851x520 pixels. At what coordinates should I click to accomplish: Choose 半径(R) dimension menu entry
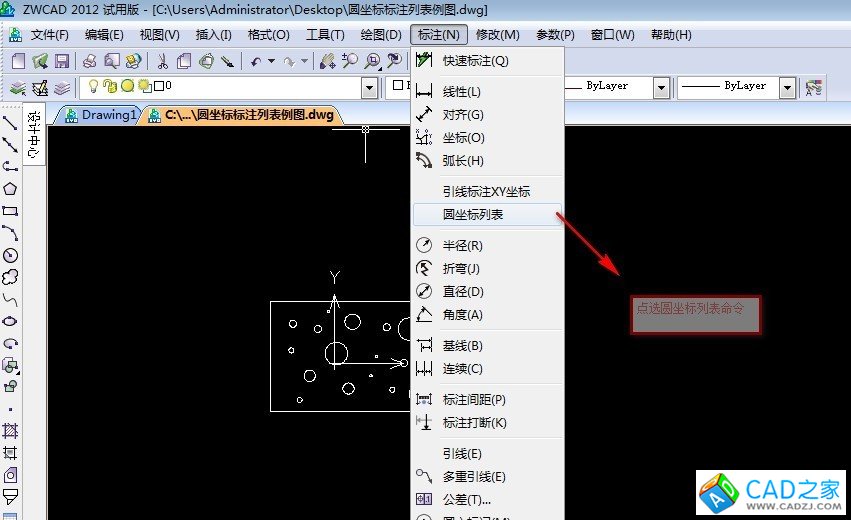(487, 245)
